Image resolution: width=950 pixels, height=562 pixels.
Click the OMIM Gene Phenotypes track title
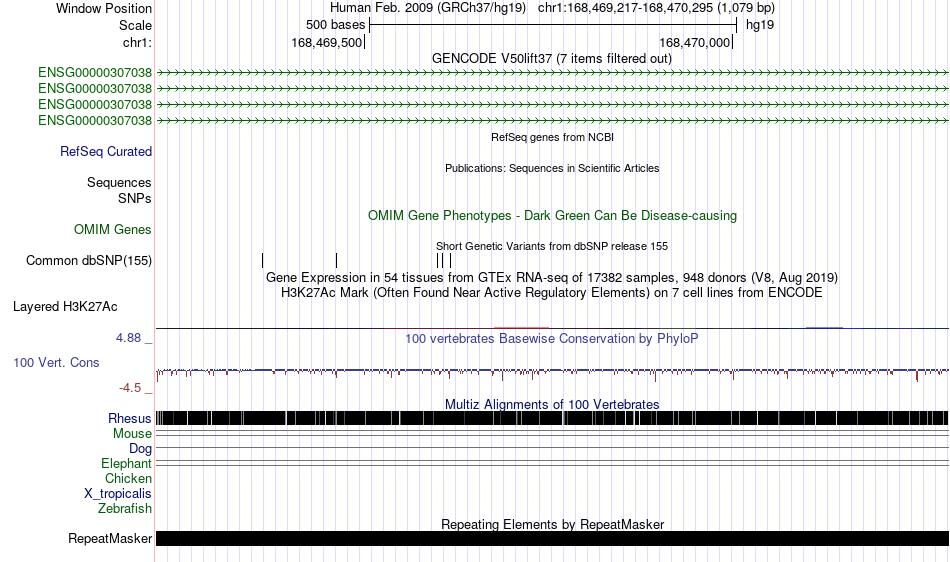553,216
